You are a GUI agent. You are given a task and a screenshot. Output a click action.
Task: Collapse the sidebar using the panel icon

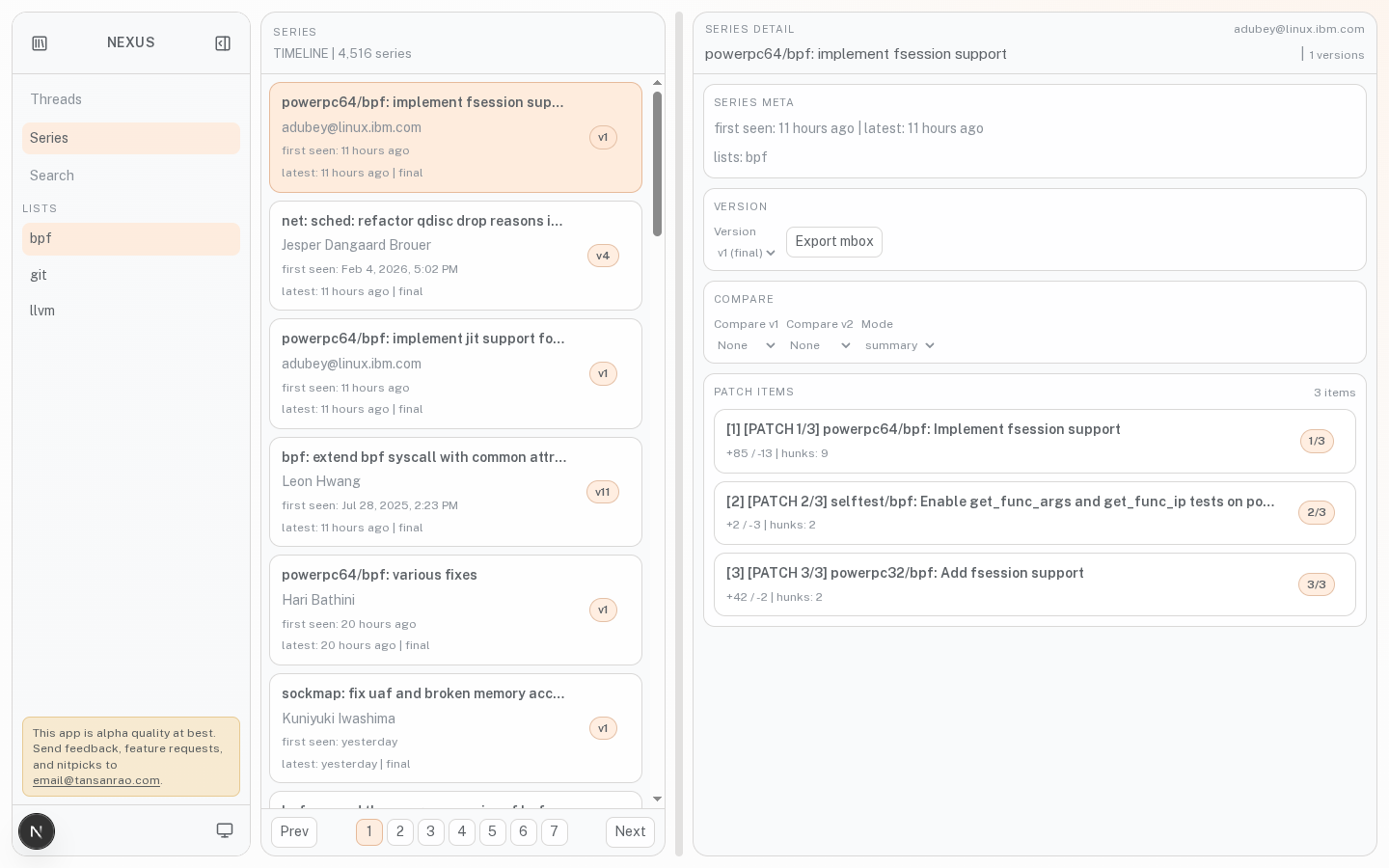[223, 42]
